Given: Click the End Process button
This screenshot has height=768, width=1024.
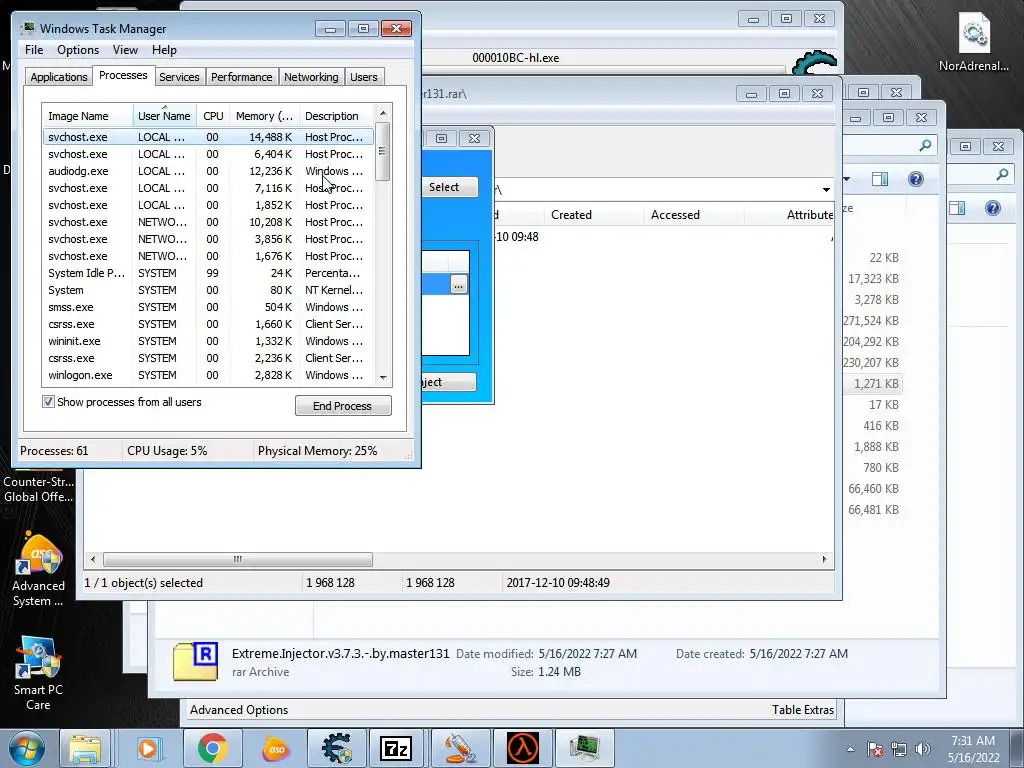Looking at the screenshot, I should click(343, 406).
